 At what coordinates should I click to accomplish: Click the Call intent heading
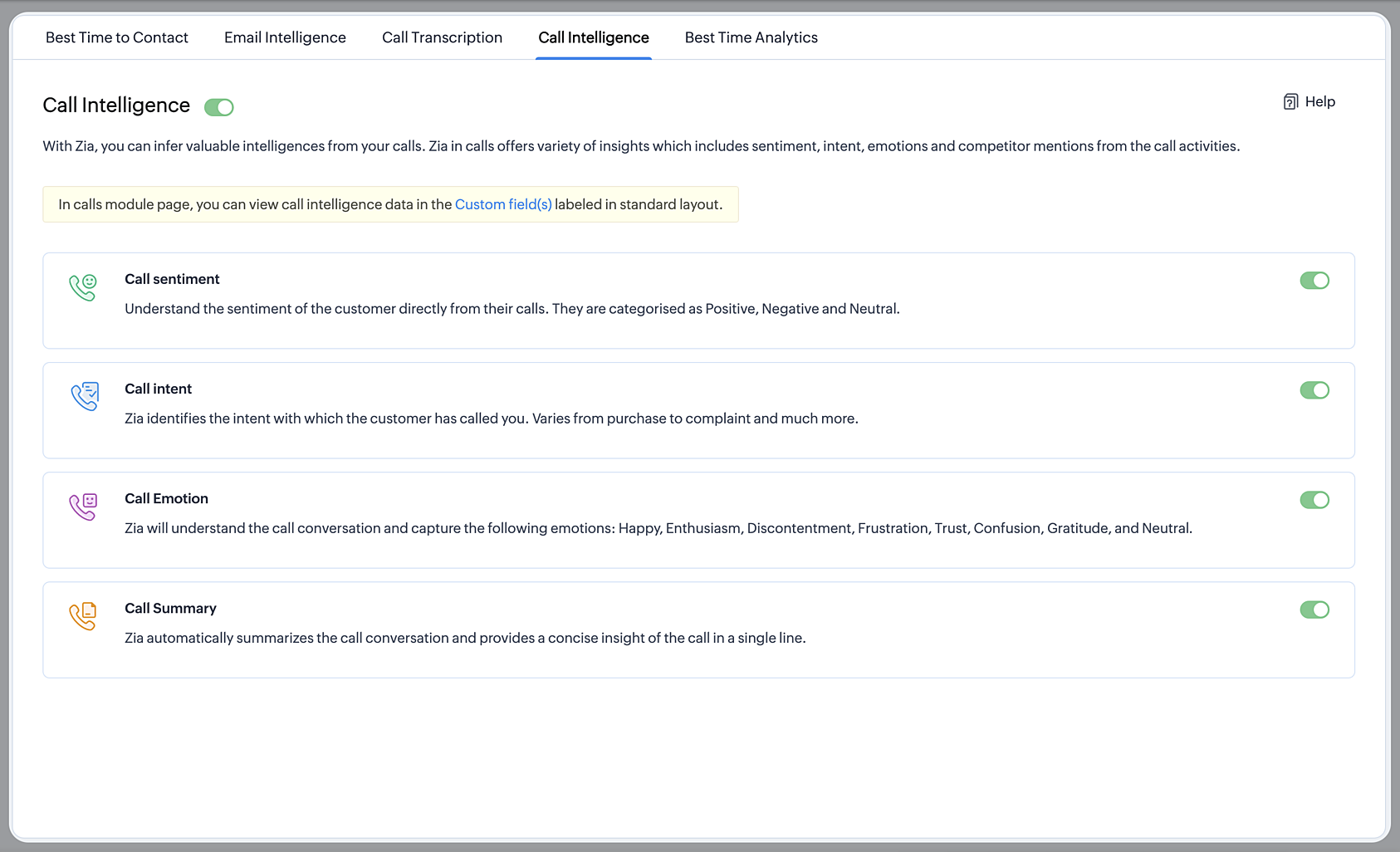(x=158, y=389)
